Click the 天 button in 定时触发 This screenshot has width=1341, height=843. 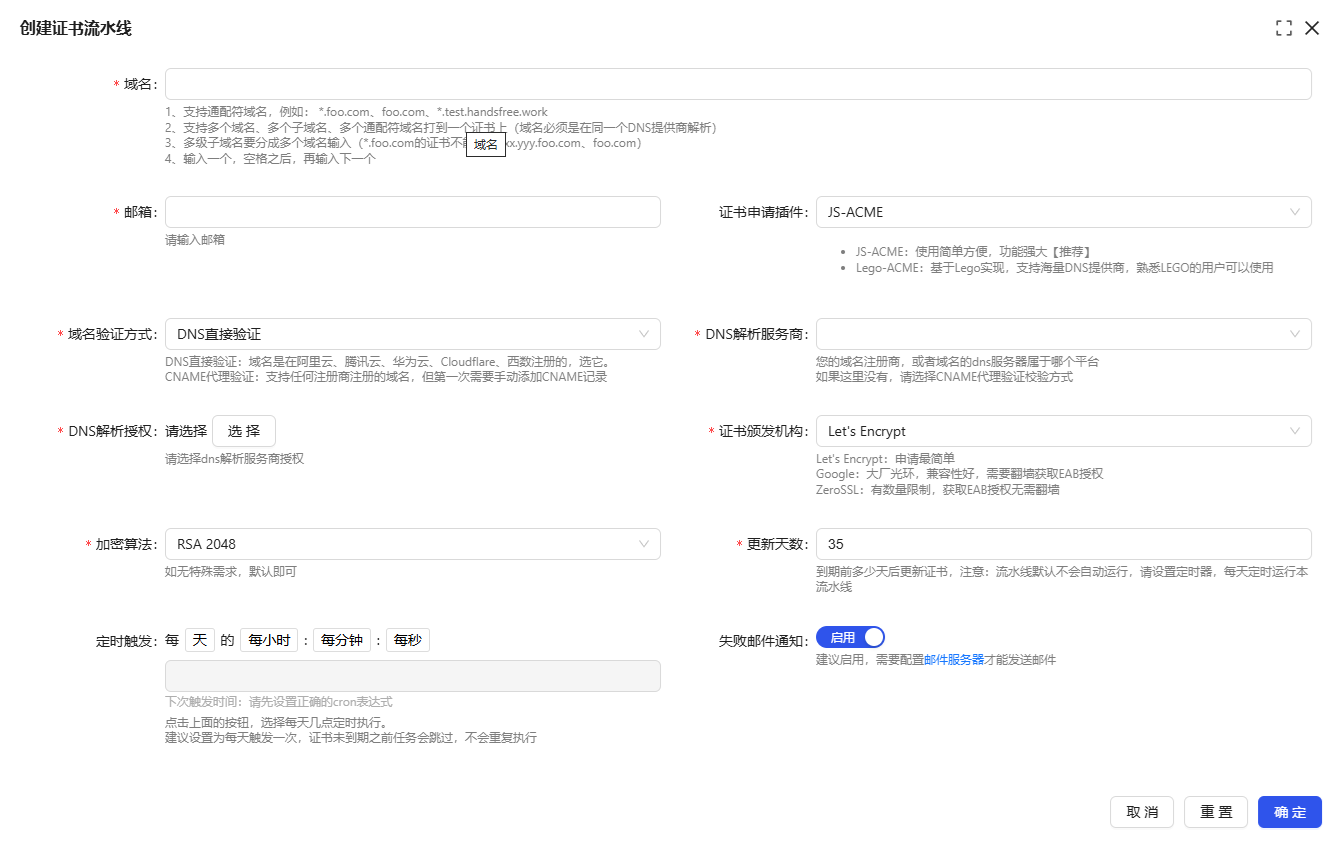point(199,639)
